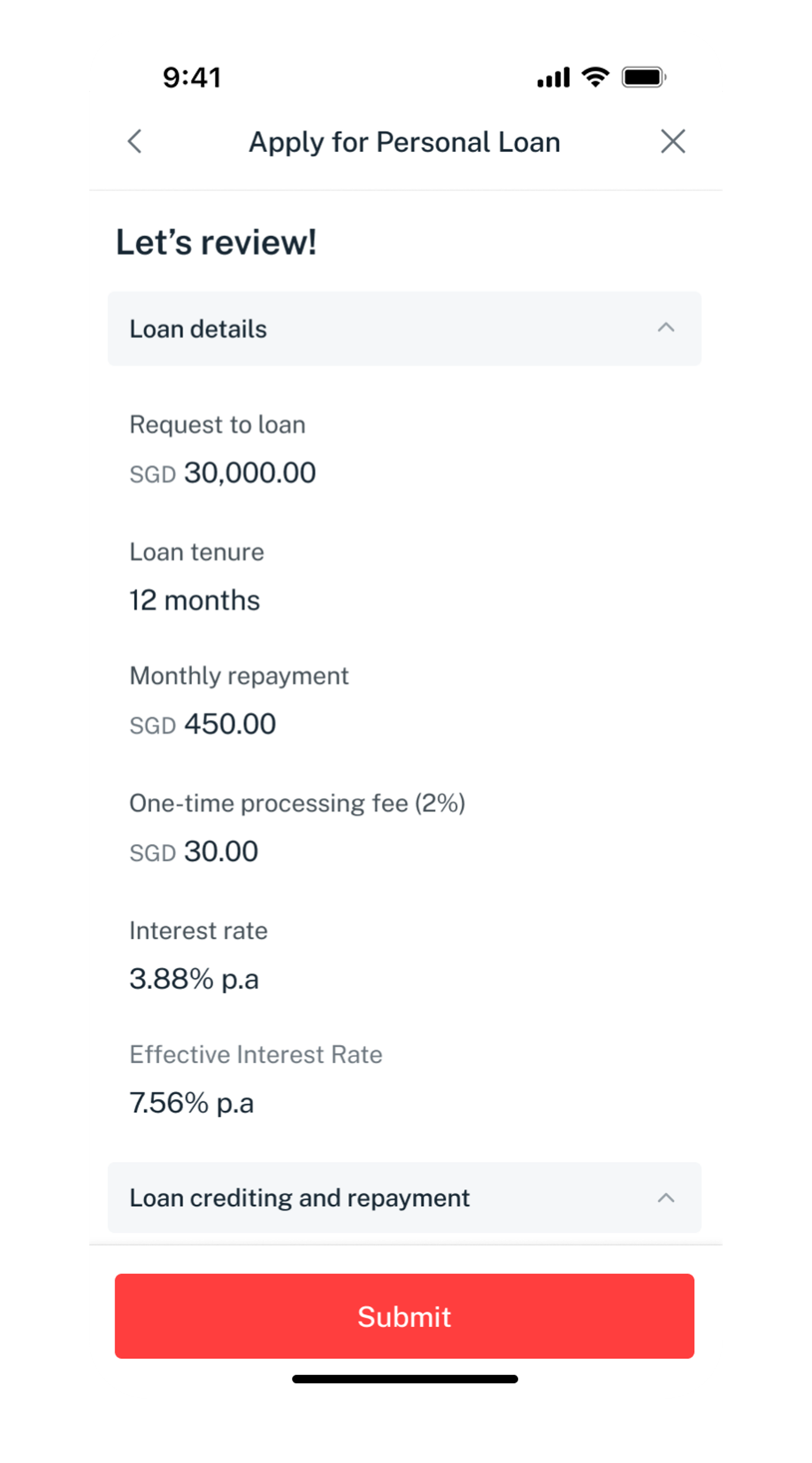This screenshot has width=812, height=1463.
Task: Tap the Effective Interest Rate label
Action: (x=256, y=1055)
